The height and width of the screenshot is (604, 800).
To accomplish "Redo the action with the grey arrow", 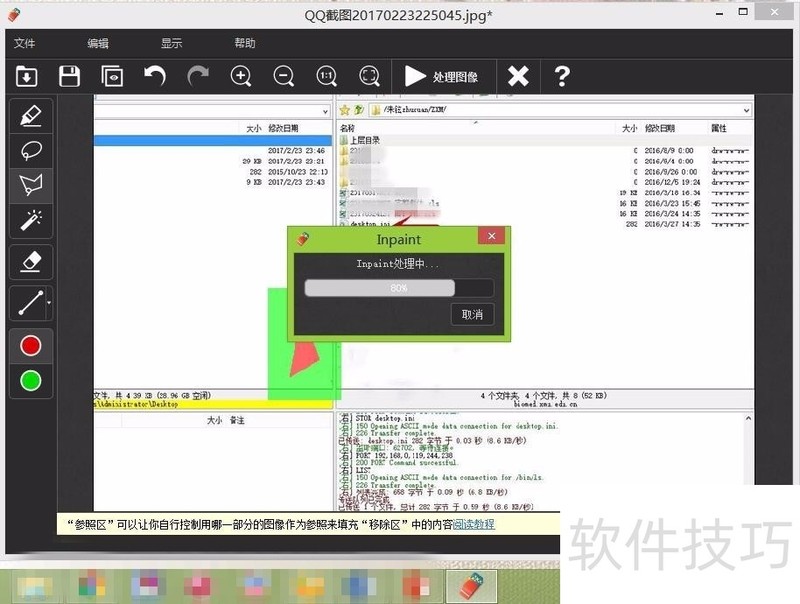I will click(198, 77).
